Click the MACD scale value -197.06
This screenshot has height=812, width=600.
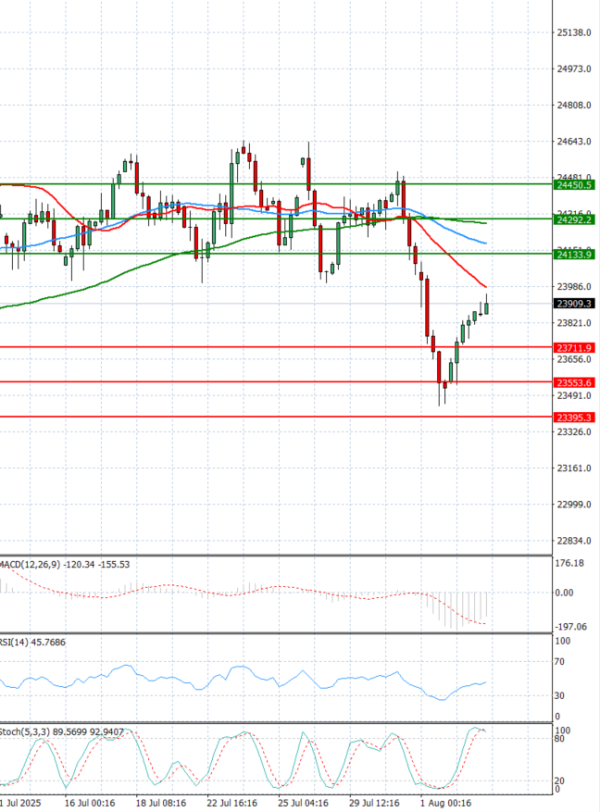(571, 627)
